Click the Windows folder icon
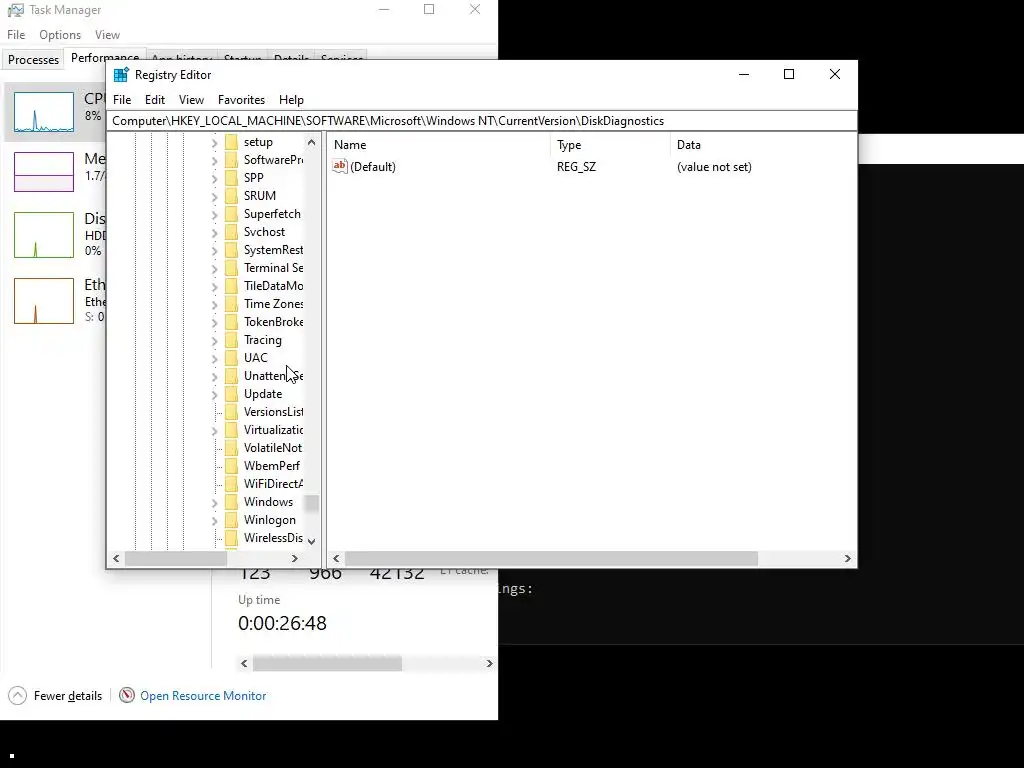The image size is (1024, 768). 231,502
